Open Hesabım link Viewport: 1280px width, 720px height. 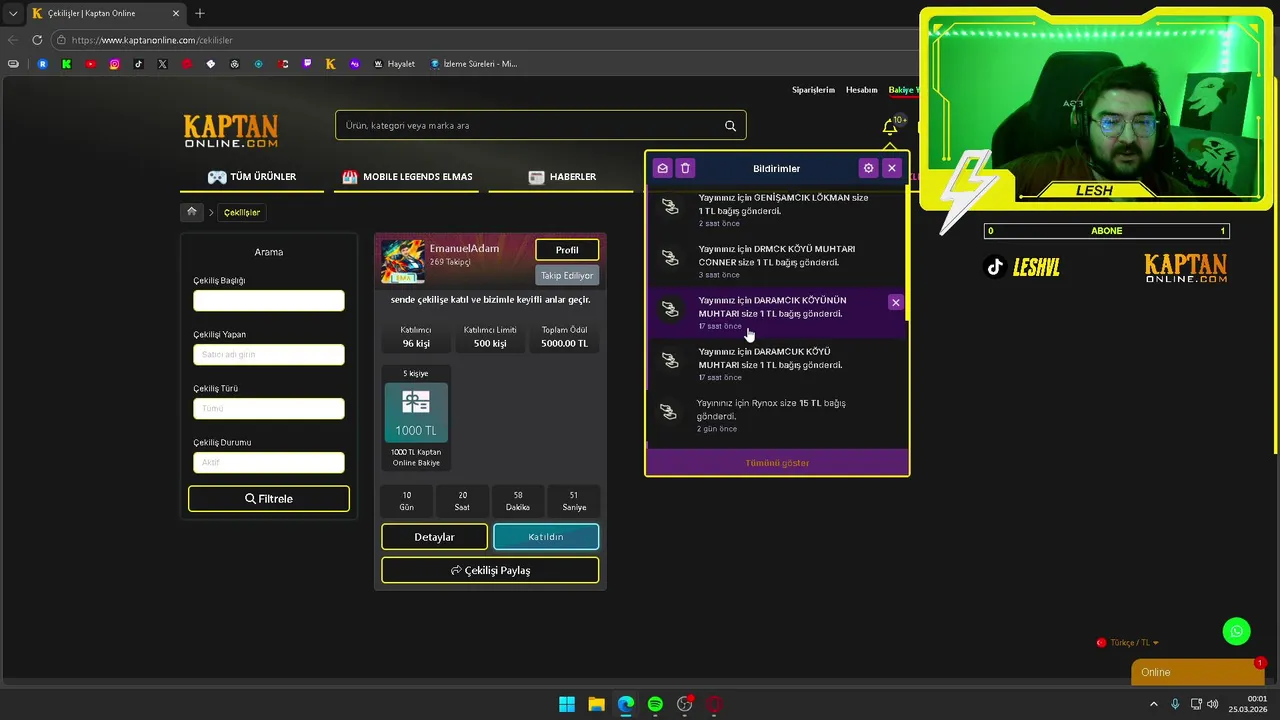[861, 90]
